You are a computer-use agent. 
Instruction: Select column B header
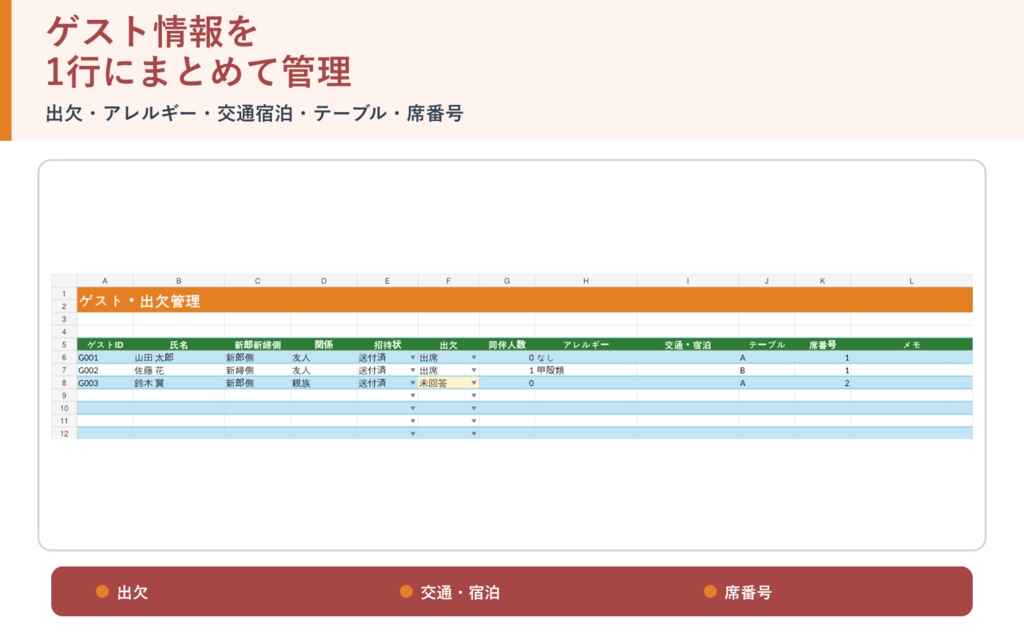(x=178, y=281)
